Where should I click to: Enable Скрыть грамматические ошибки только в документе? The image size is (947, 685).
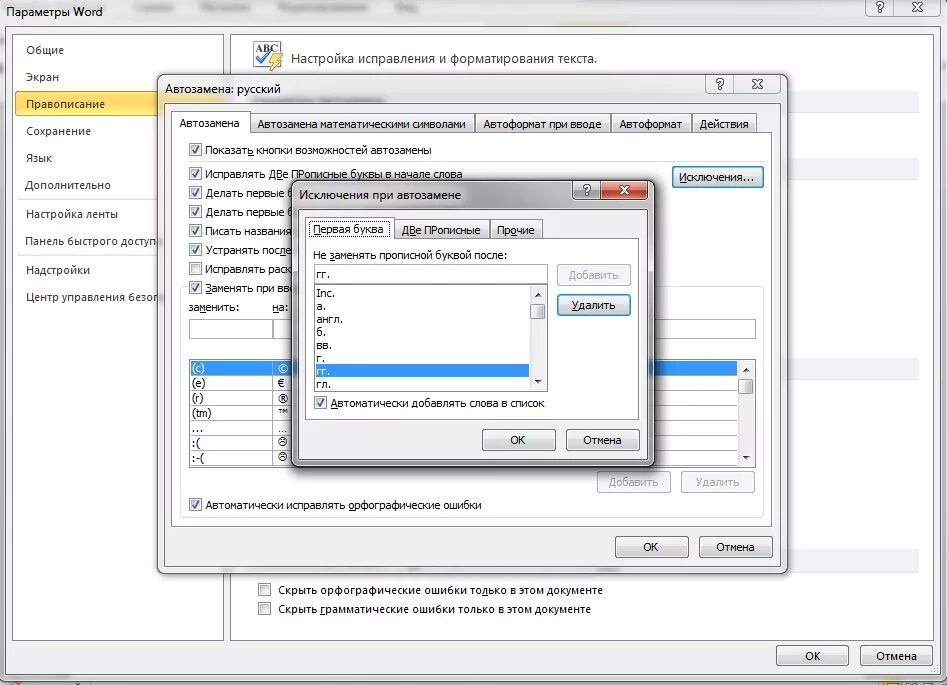click(264, 608)
